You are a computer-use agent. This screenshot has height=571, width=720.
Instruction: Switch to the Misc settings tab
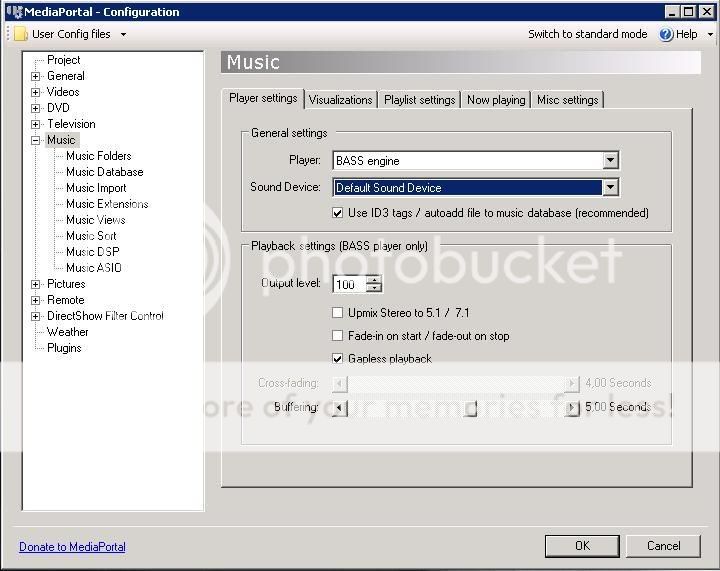click(x=568, y=100)
